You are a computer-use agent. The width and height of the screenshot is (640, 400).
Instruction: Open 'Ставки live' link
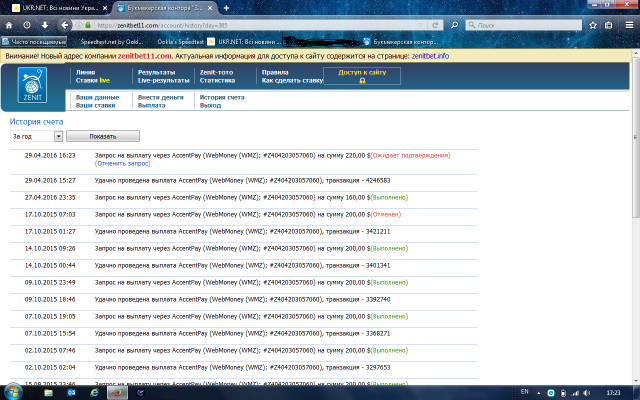pyautogui.click(x=93, y=80)
